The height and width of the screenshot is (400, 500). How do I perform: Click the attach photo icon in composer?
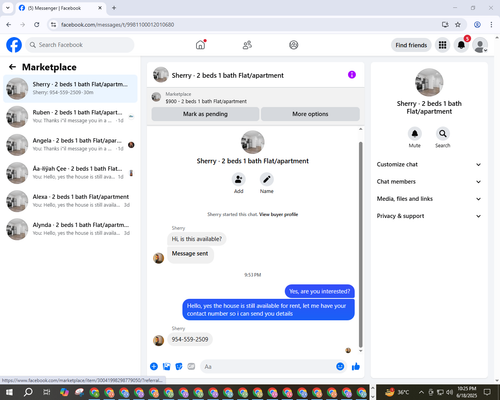click(166, 367)
